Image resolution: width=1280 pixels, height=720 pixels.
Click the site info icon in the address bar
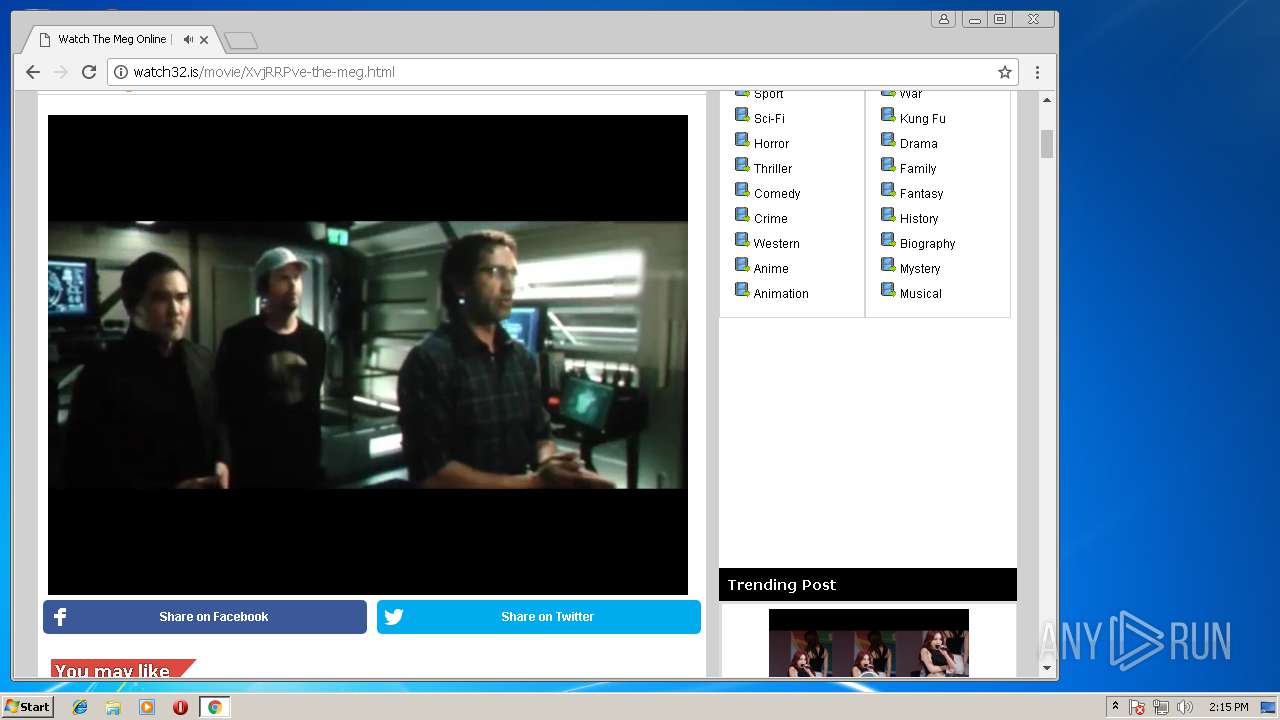(121, 72)
